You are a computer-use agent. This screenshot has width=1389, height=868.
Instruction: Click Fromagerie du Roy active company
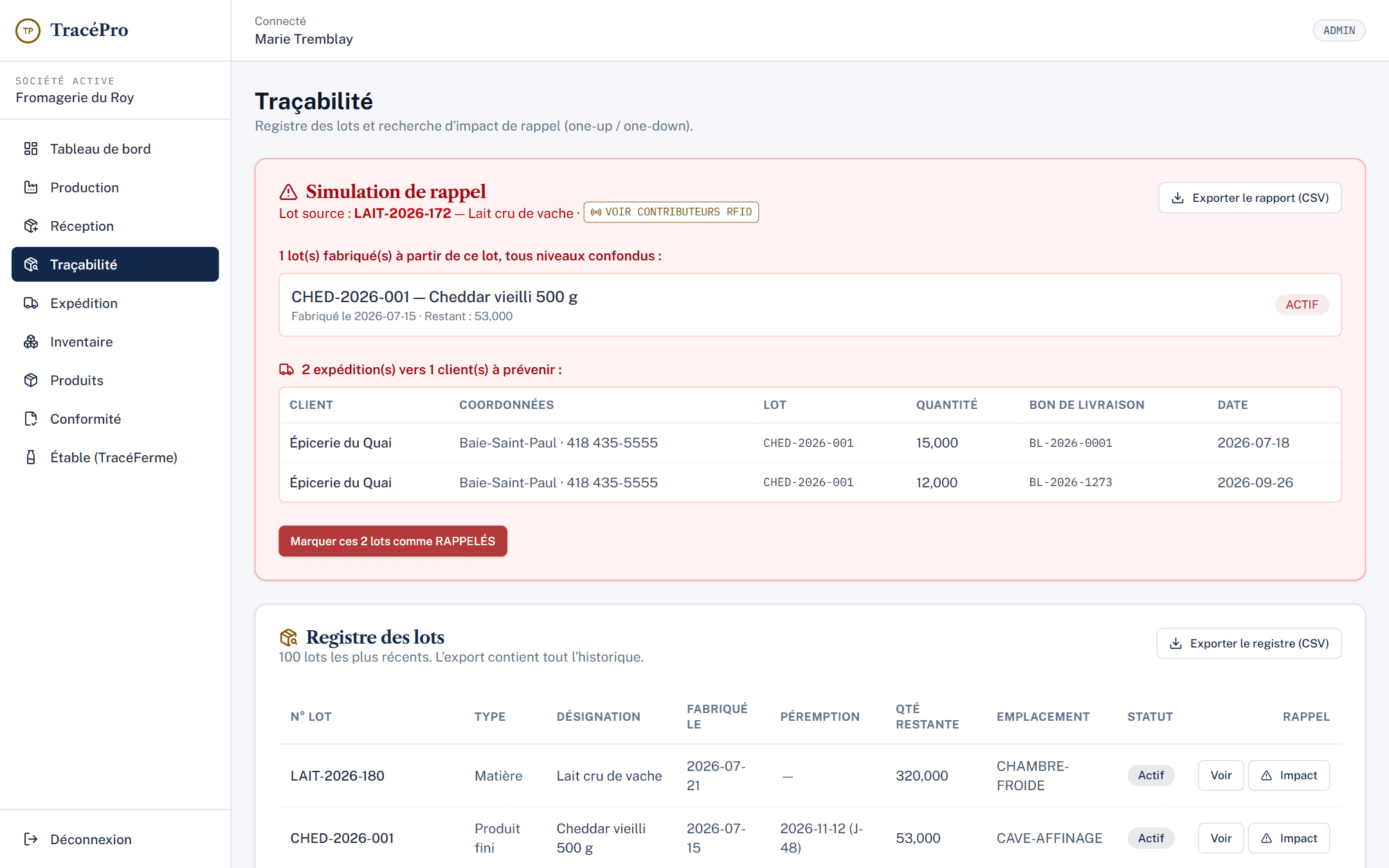click(x=75, y=98)
